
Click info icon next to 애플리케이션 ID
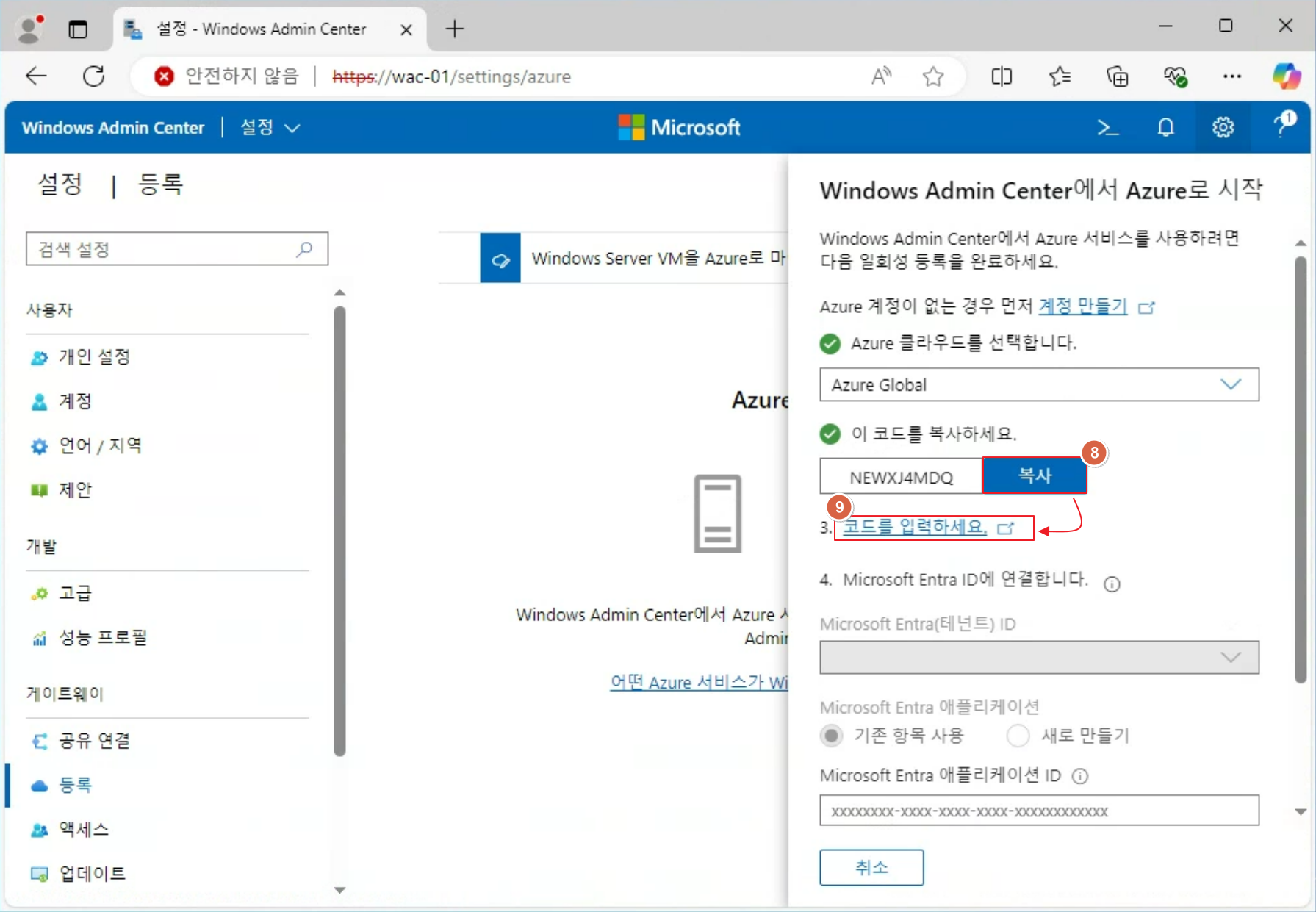tap(1079, 776)
